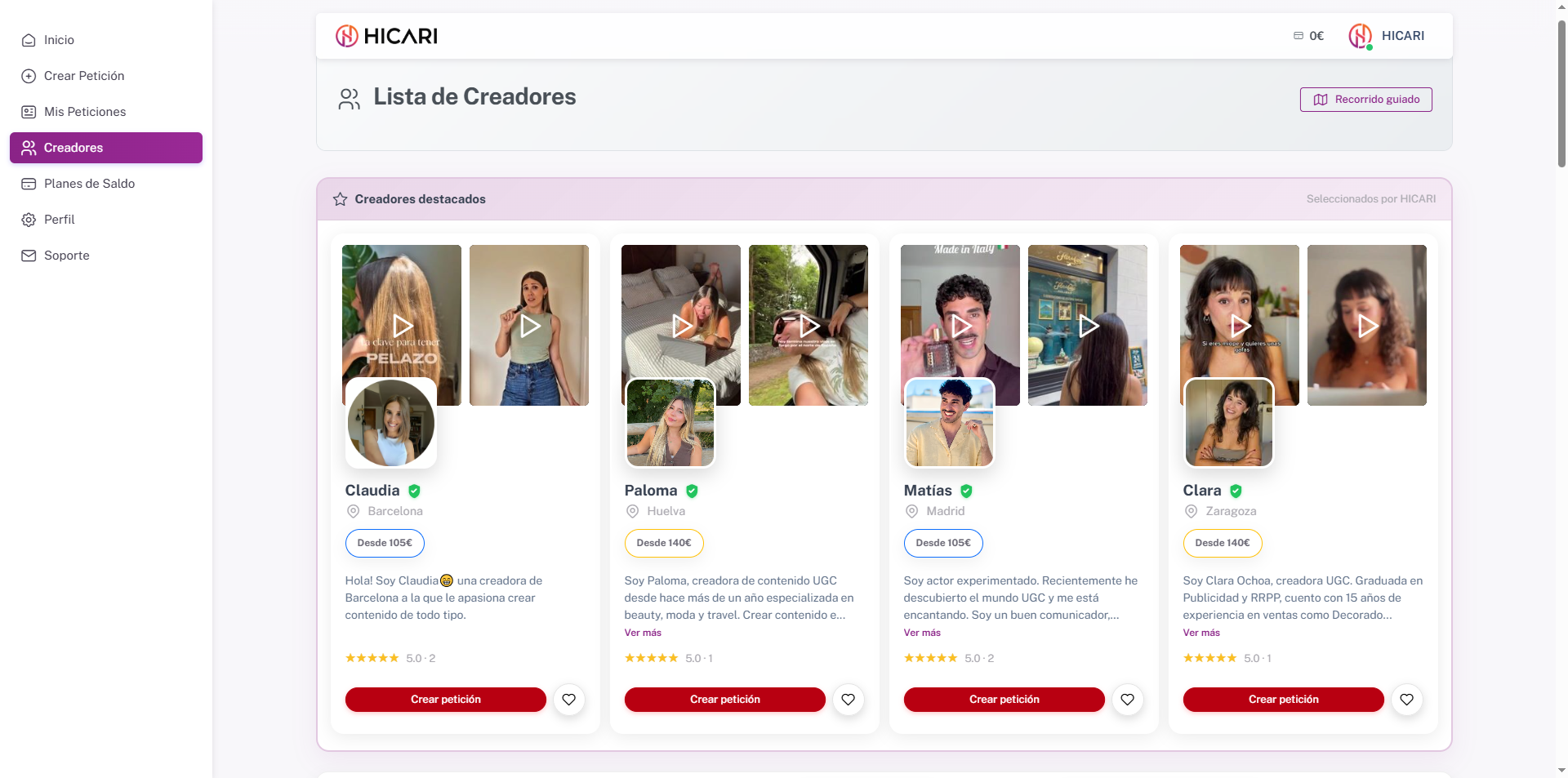The height and width of the screenshot is (778, 1568).
Task: Favorite Claudia with the heart icon
Action: (x=569, y=700)
